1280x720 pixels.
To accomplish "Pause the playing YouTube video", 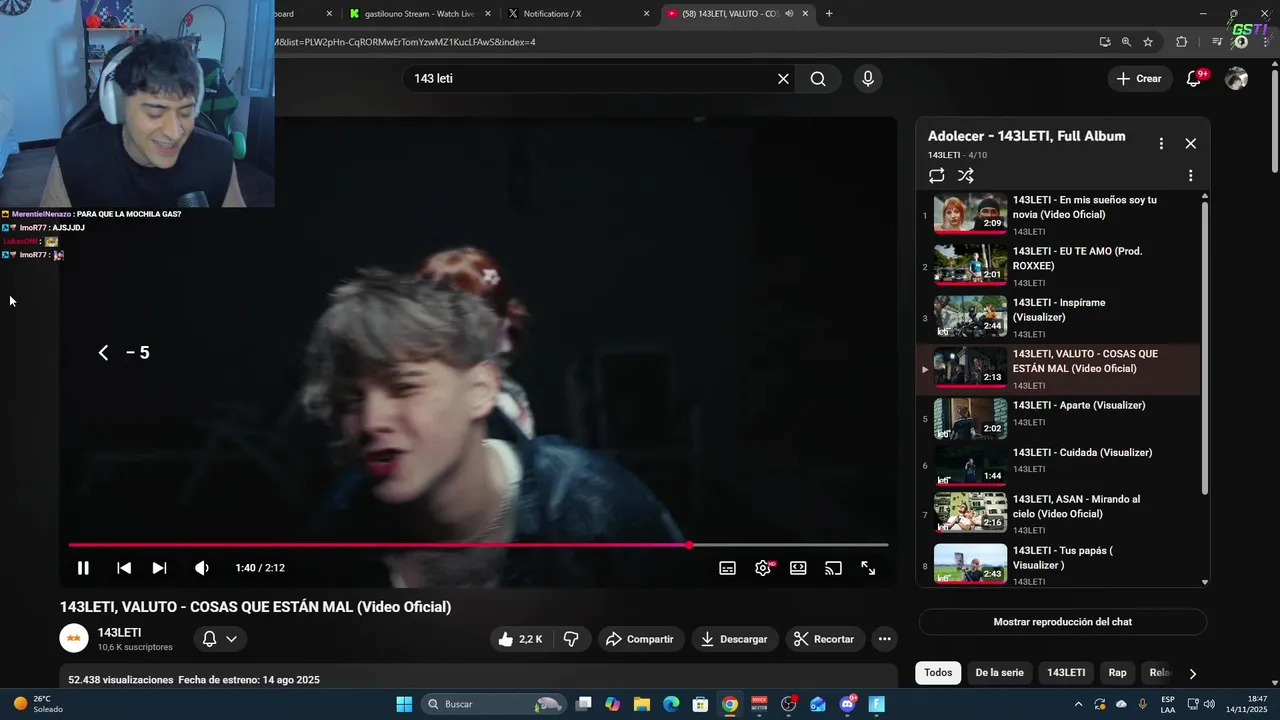I will pos(83,568).
